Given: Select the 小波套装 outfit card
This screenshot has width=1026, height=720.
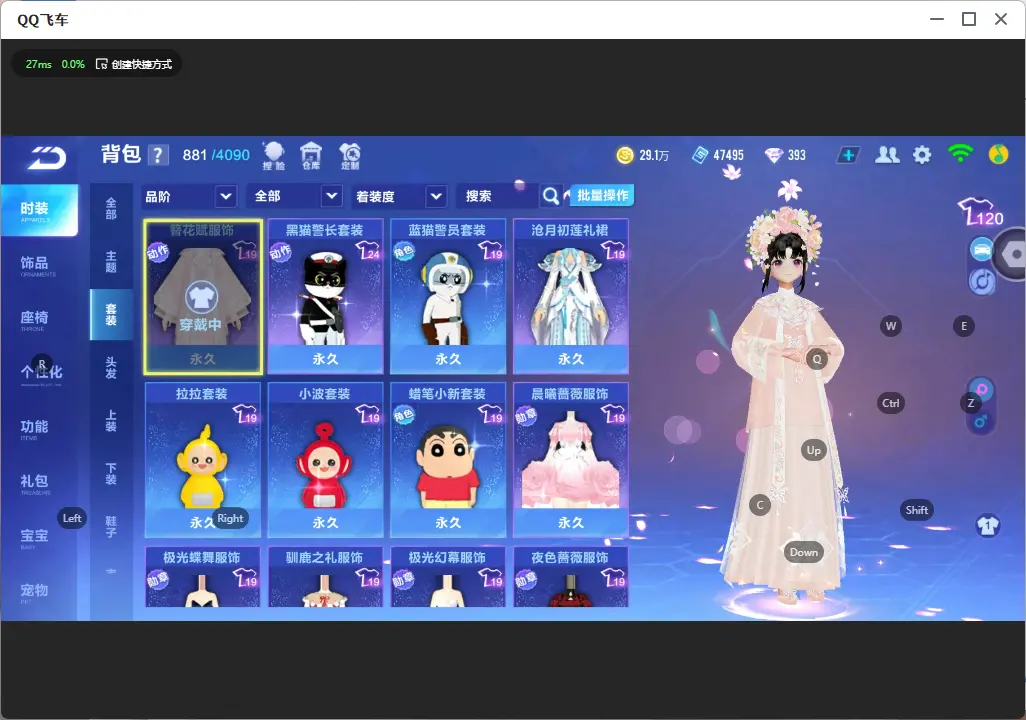Looking at the screenshot, I should click(325, 461).
